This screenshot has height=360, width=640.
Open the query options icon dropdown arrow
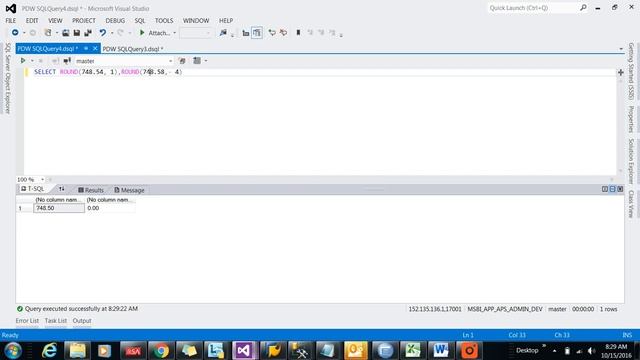[206, 61]
